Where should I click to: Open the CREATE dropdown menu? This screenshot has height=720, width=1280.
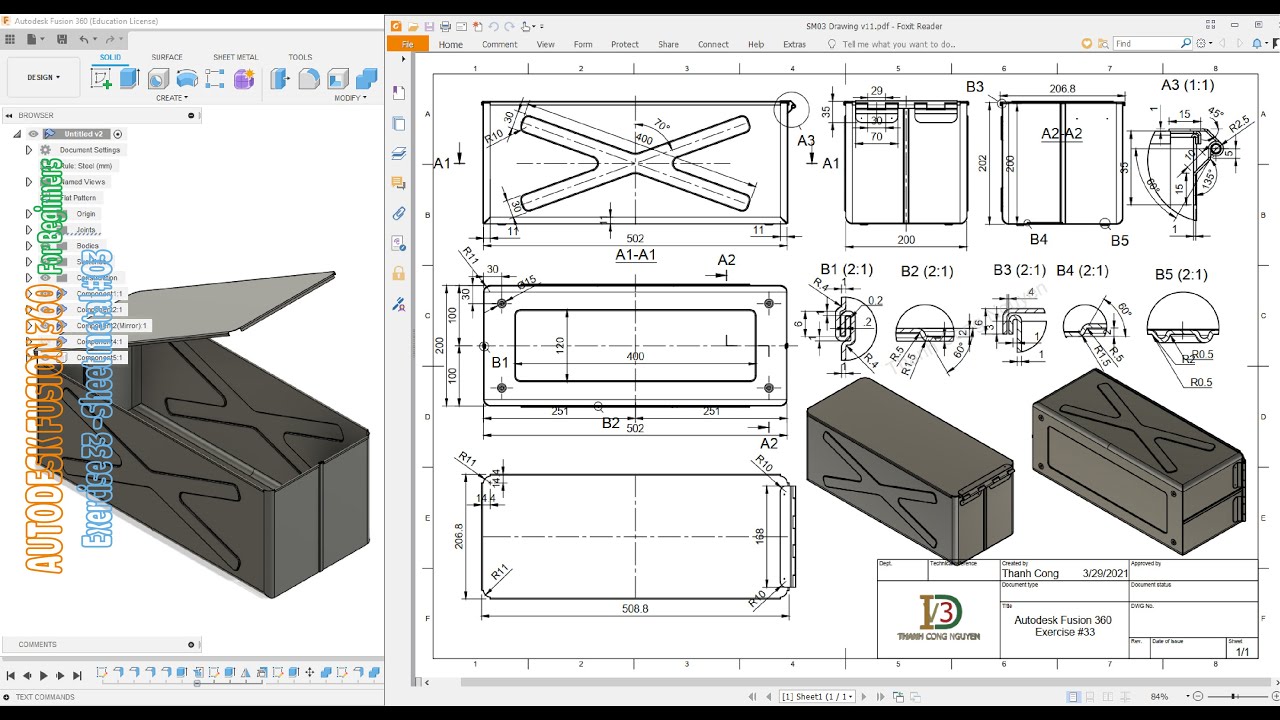coord(171,98)
